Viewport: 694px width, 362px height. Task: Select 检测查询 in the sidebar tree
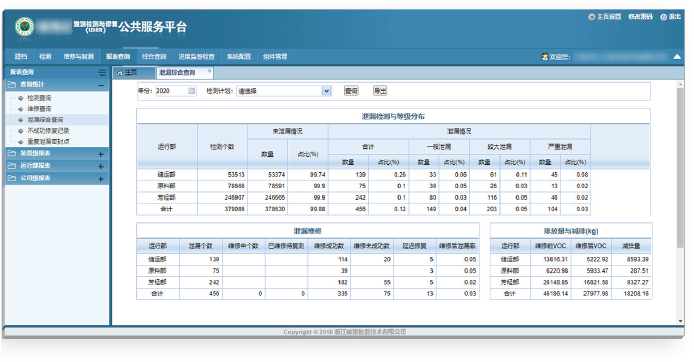pyautogui.click(x=39, y=98)
